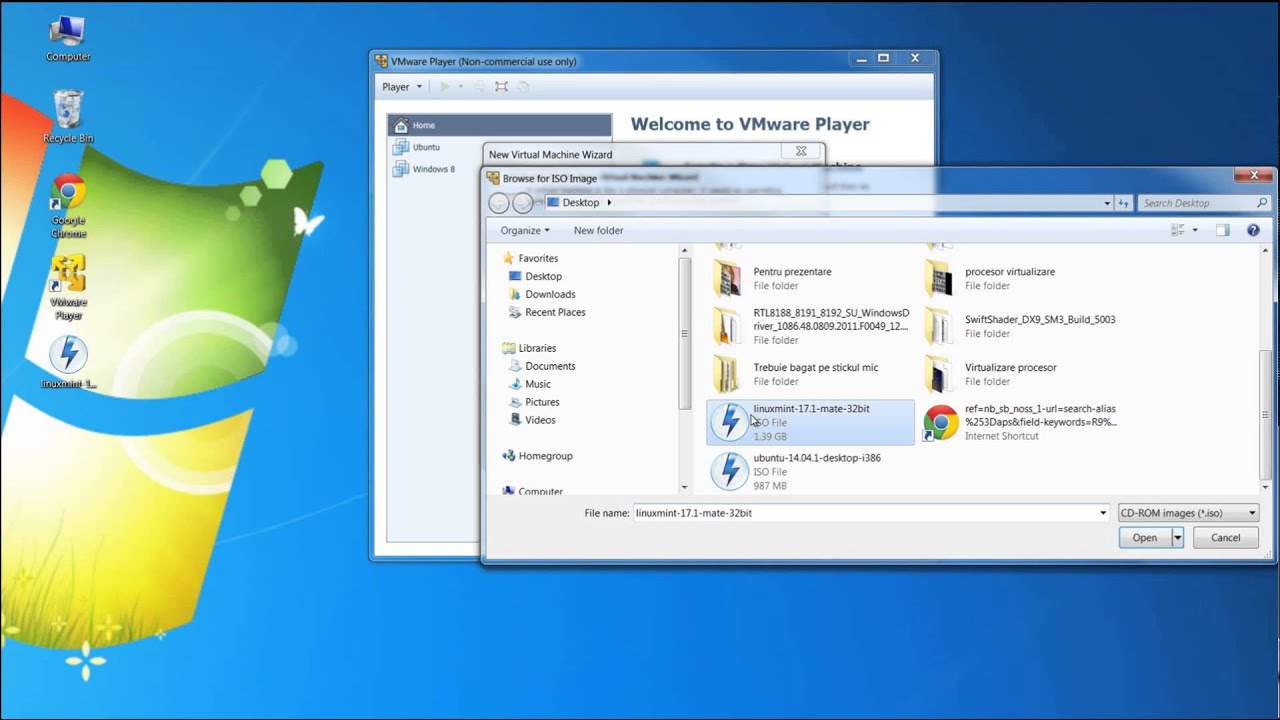The width and height of the screenshot is (1280, 720).
Task: Select the Trebuie bagat pe stickul mic folder
Action: [810, 374]
